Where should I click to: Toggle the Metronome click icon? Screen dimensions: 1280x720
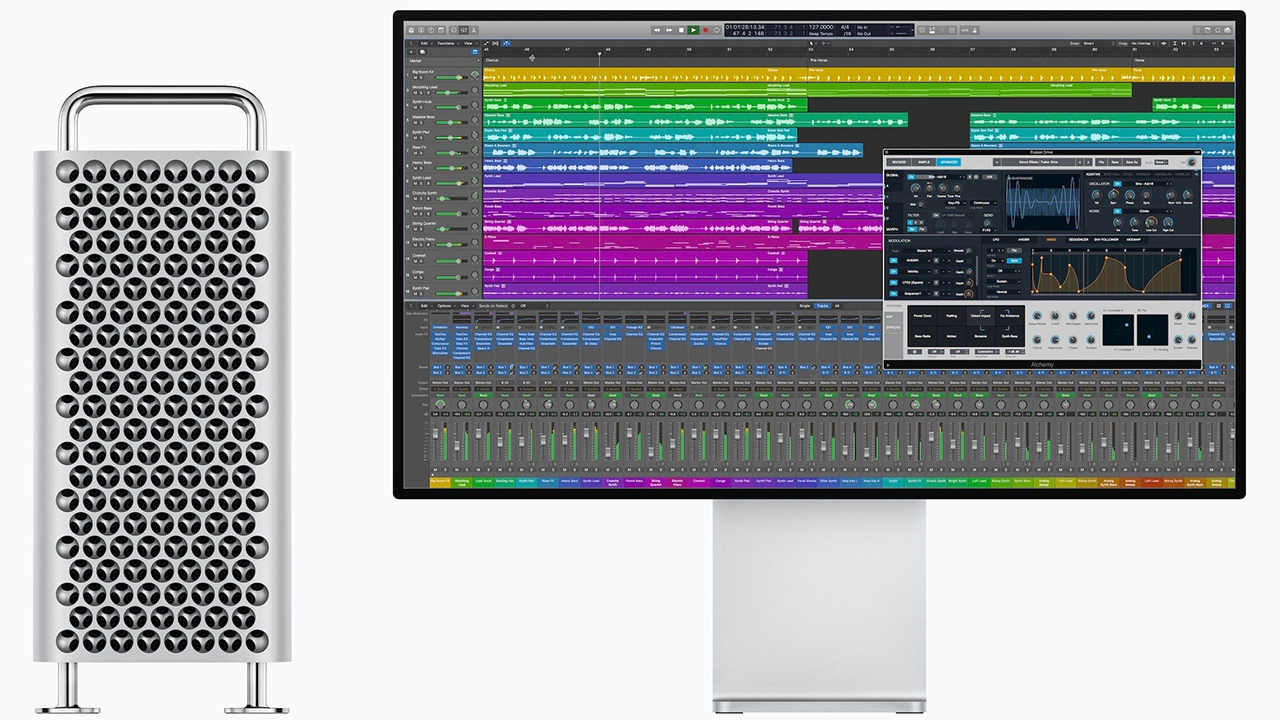(x=975, y=30)
